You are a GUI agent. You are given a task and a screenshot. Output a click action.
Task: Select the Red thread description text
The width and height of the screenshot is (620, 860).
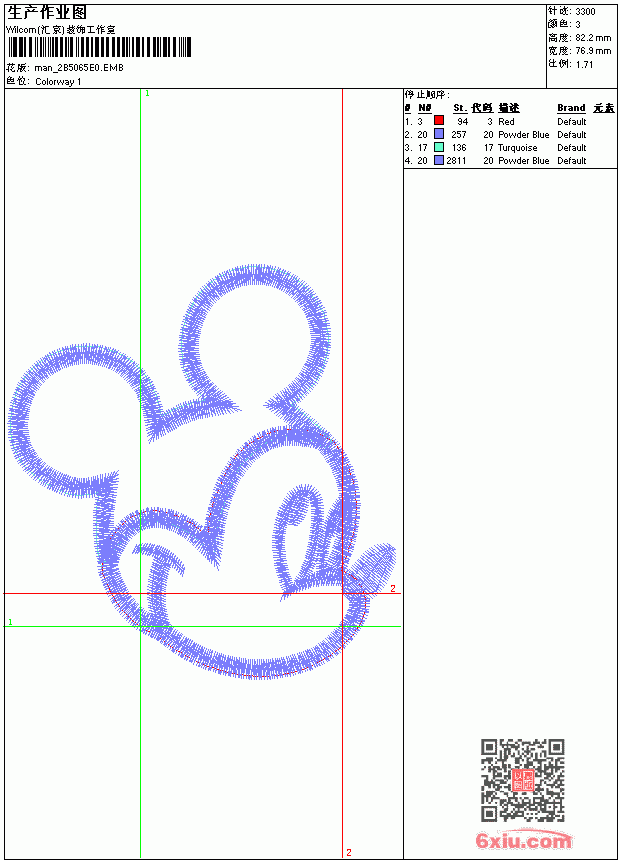[x=506, y=122]
